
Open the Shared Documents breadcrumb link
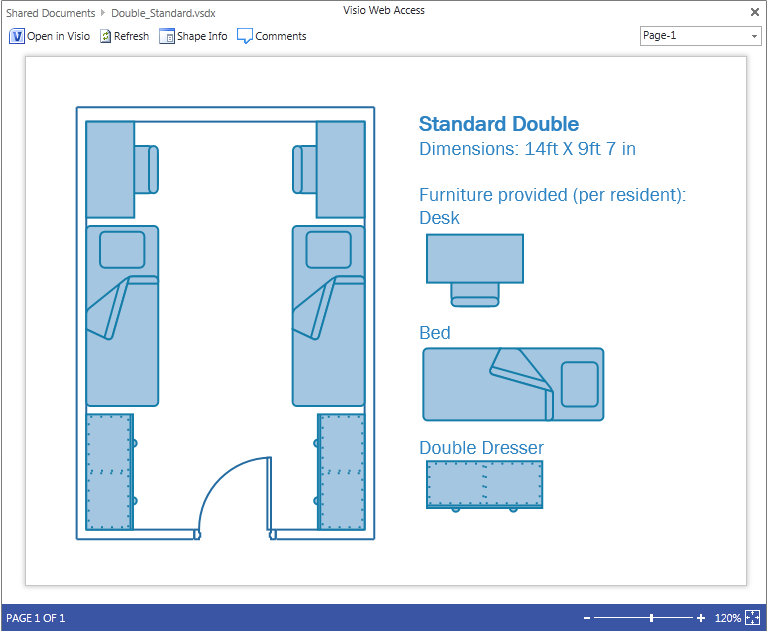click(x=50, y=13)
